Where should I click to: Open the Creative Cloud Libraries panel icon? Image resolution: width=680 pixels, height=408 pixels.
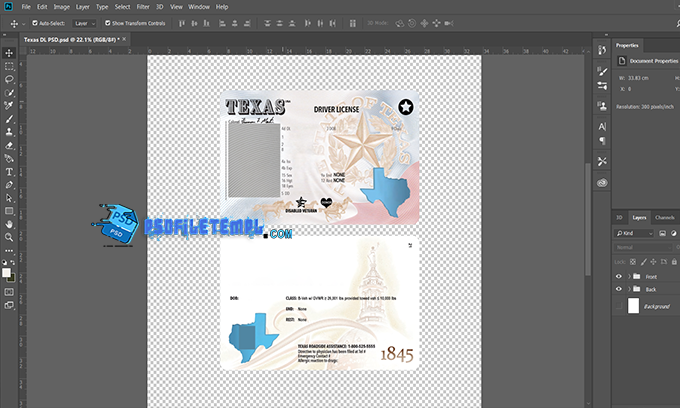click(x=602, y=183)
